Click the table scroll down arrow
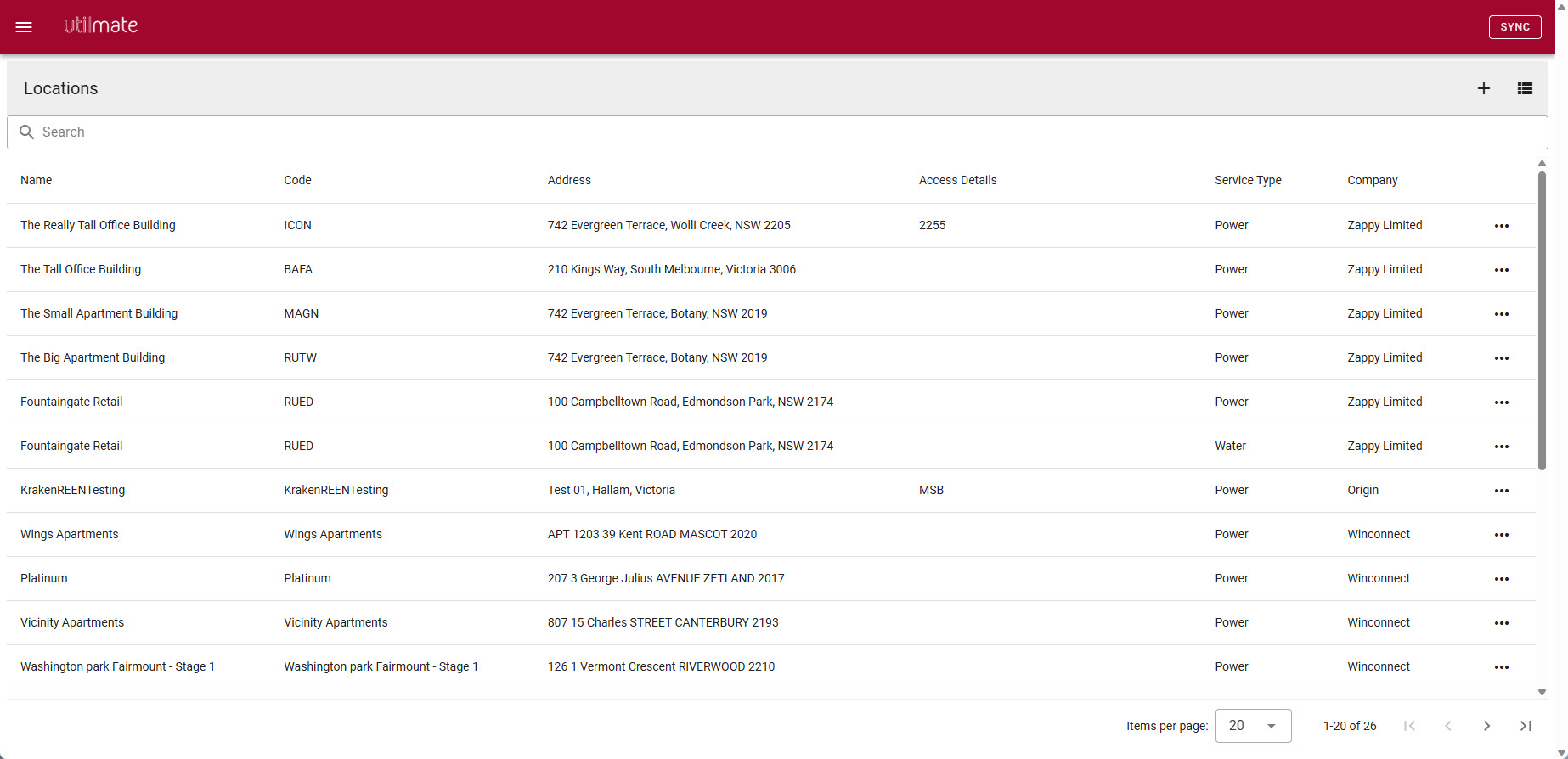The image size is (1568, 759). click(1542, 693)
